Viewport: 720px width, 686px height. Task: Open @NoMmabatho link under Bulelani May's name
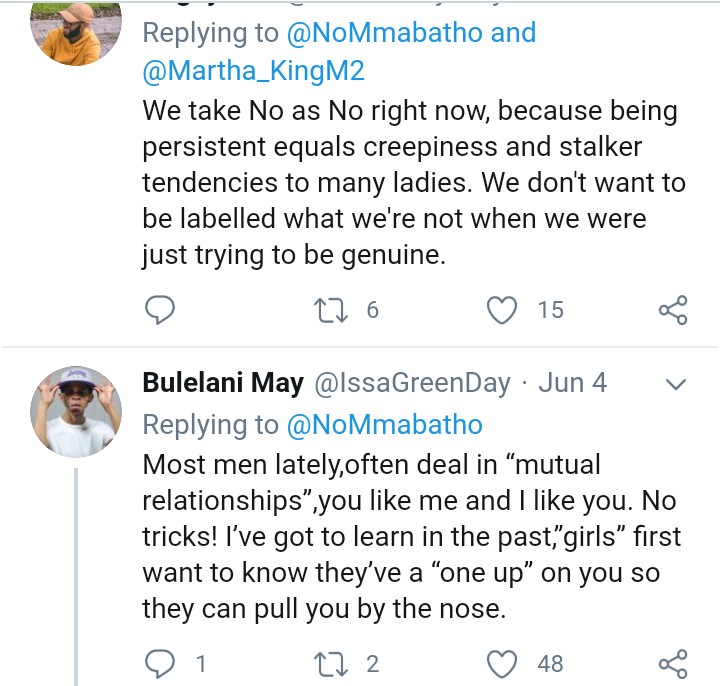pyautogui.click(x=385, y=424)
